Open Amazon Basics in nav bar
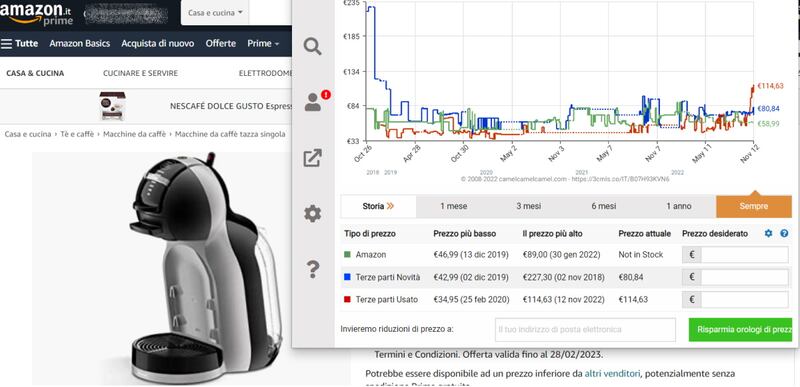The height and width of the screenshot is (387, 800). [x=80, y=43]
